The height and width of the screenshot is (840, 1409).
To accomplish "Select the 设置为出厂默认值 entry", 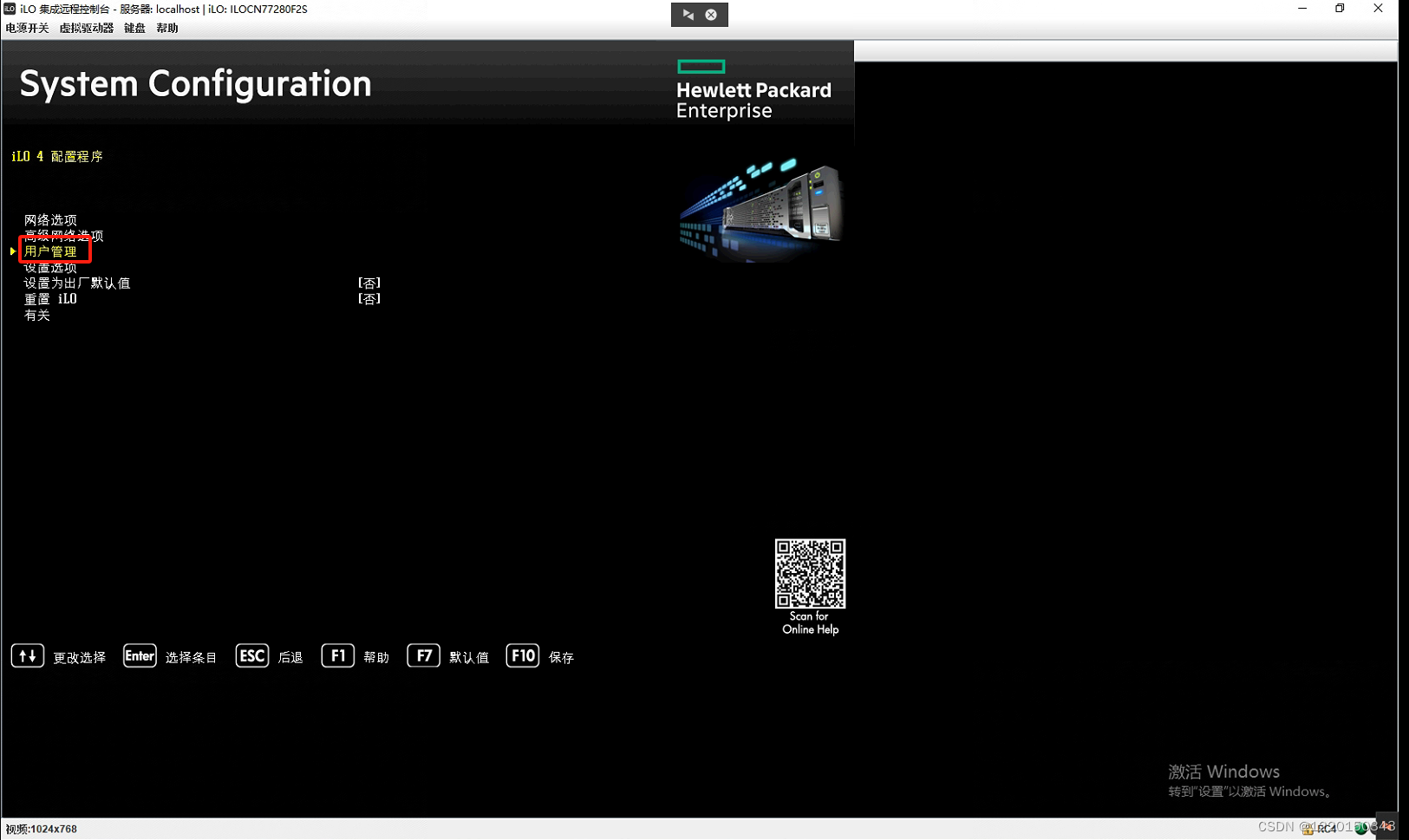I will [x=77, y=283].
